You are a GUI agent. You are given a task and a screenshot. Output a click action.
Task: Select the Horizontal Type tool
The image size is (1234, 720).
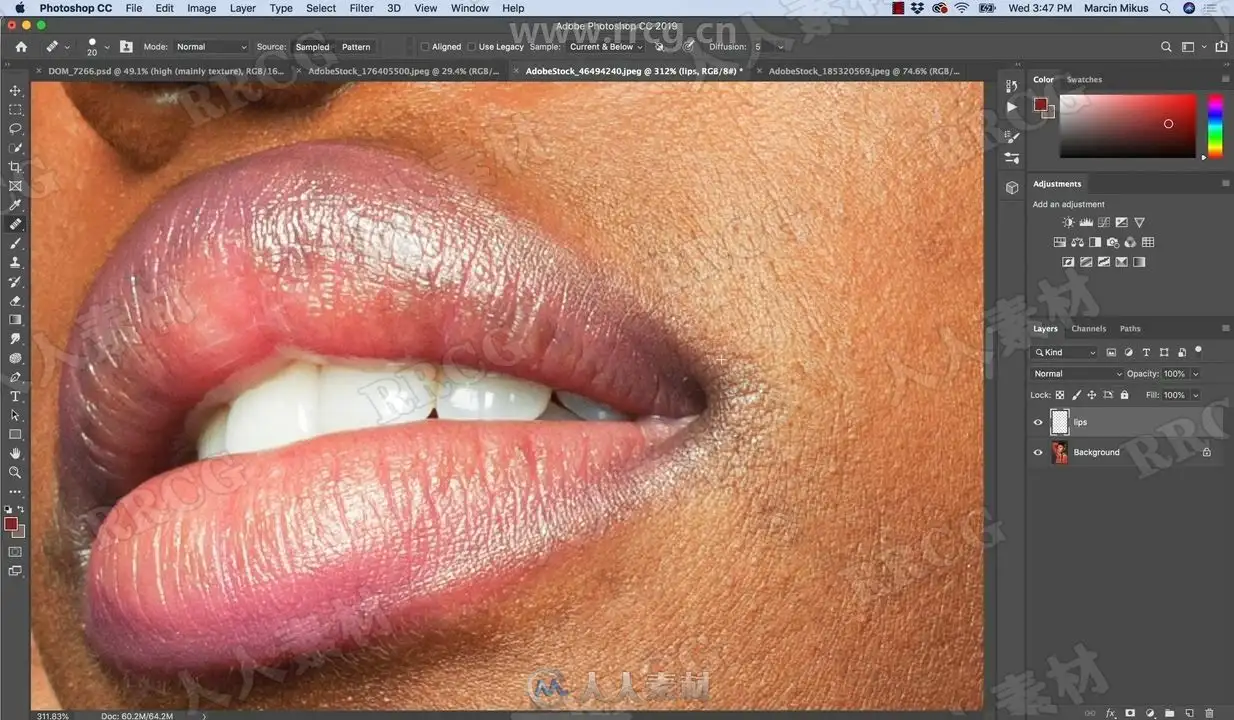pos(15,396)
